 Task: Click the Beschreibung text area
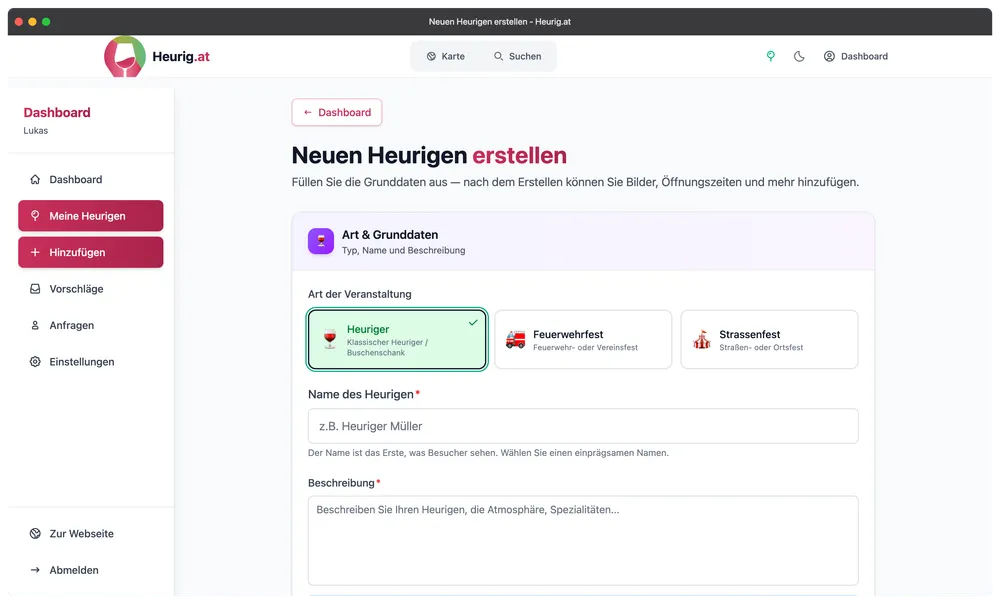[583, 541]
